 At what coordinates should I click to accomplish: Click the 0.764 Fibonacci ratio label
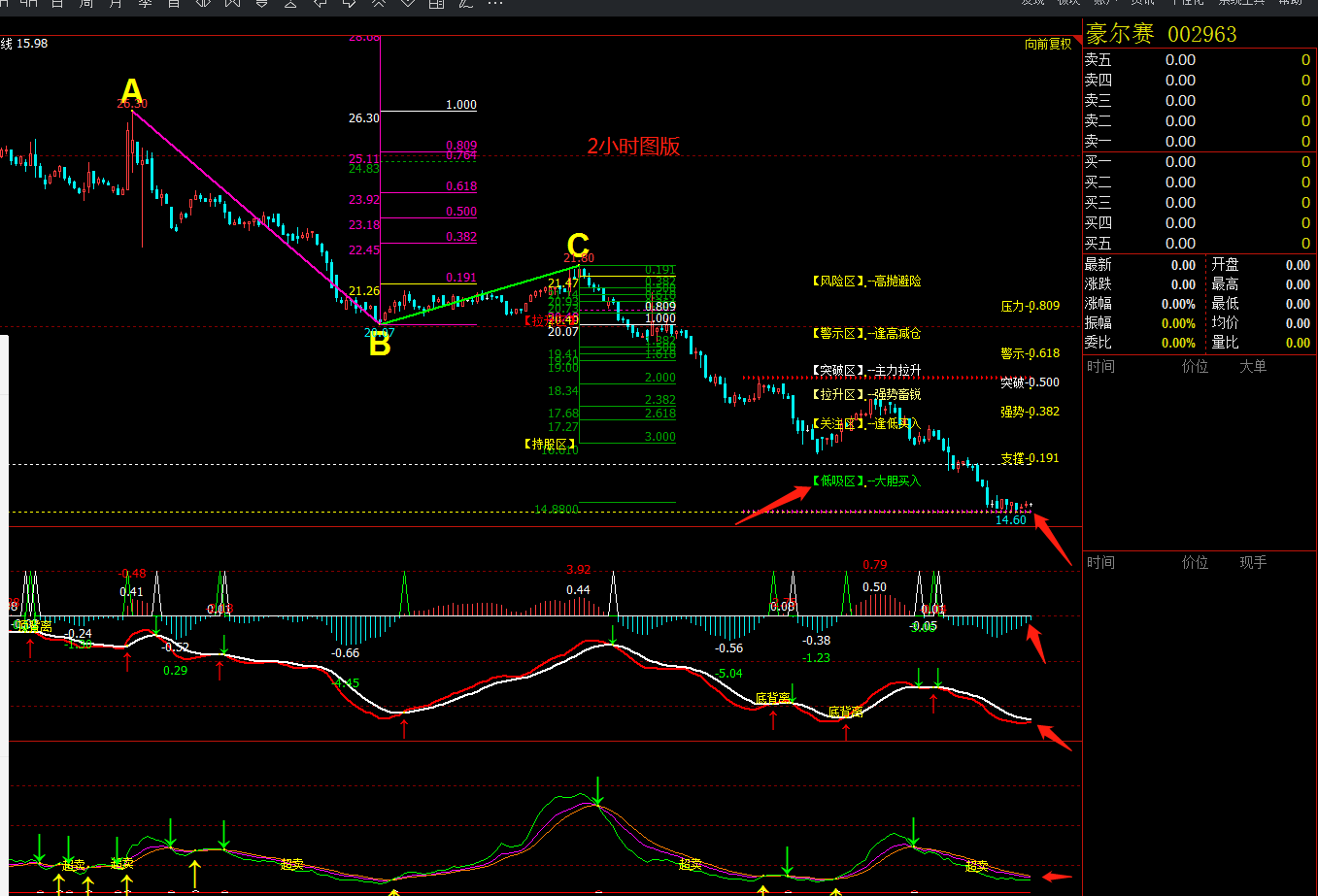(461, 155)
